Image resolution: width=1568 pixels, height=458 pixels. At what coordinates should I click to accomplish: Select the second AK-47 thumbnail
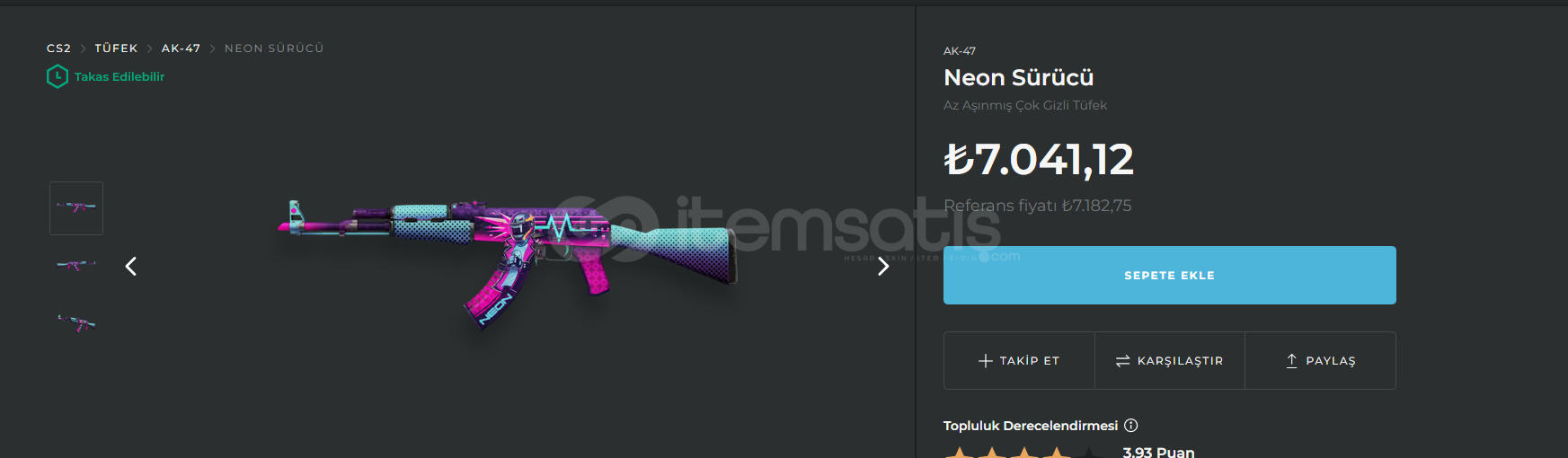coord(76,265)
